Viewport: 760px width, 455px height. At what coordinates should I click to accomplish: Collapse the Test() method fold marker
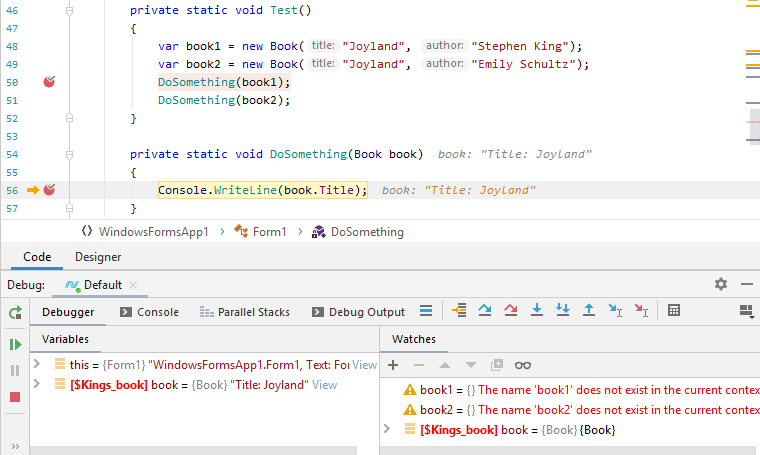point(69,10)
